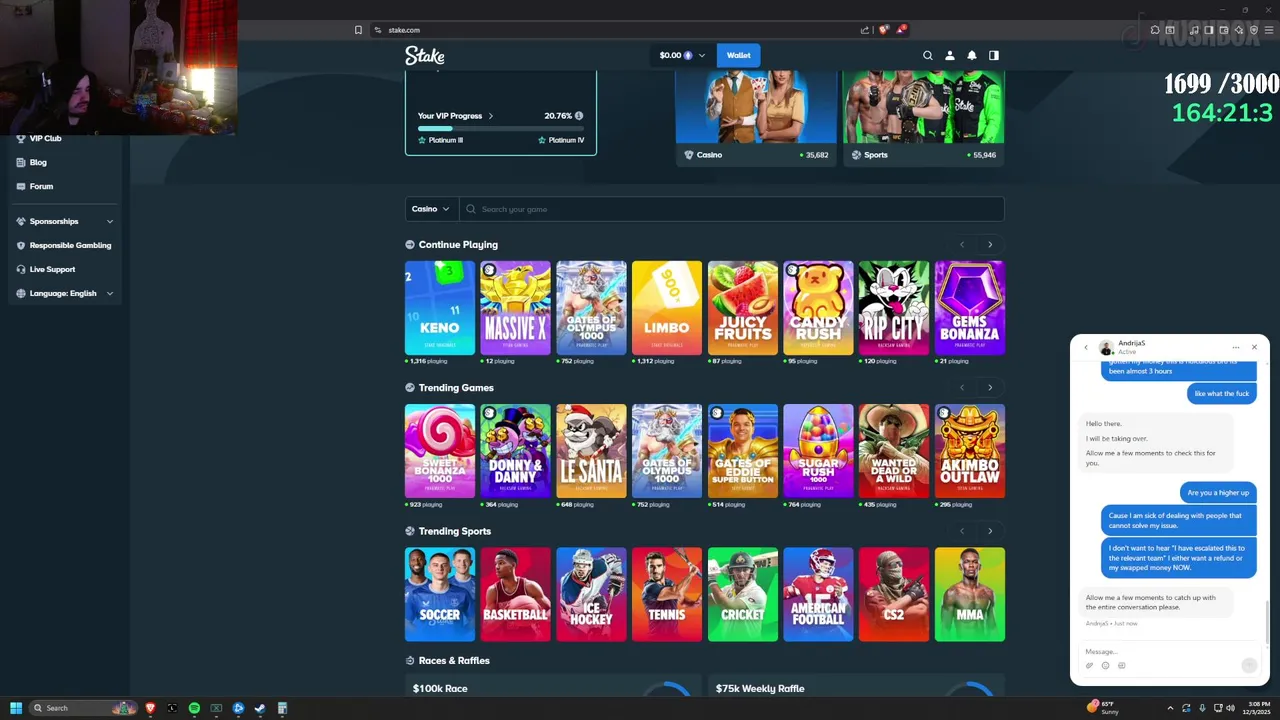The width and height of the screenshot is (1280, 720).
Task: Toggle the side panel icon in the Stake header
Action: click(994, 56)
